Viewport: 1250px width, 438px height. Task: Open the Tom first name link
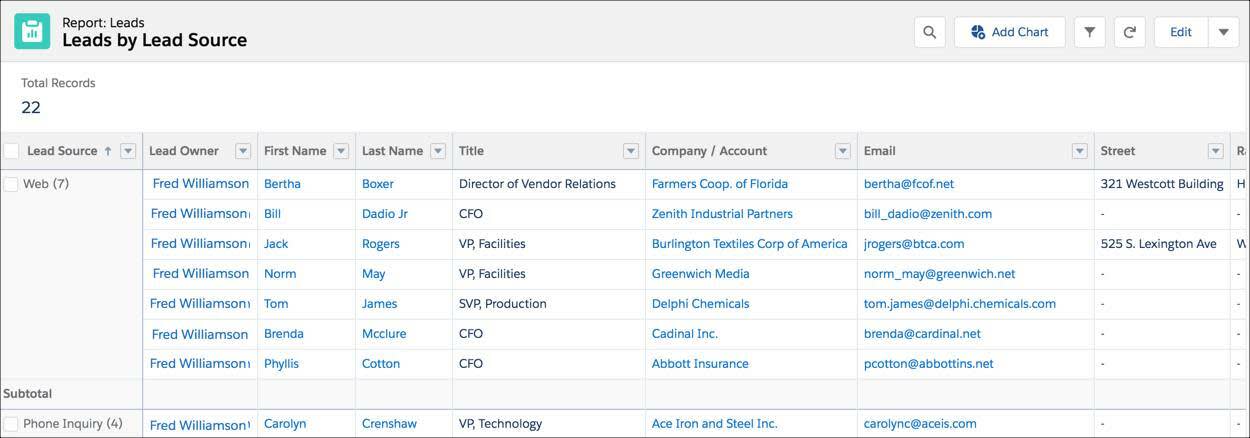(x=276, y=304)
